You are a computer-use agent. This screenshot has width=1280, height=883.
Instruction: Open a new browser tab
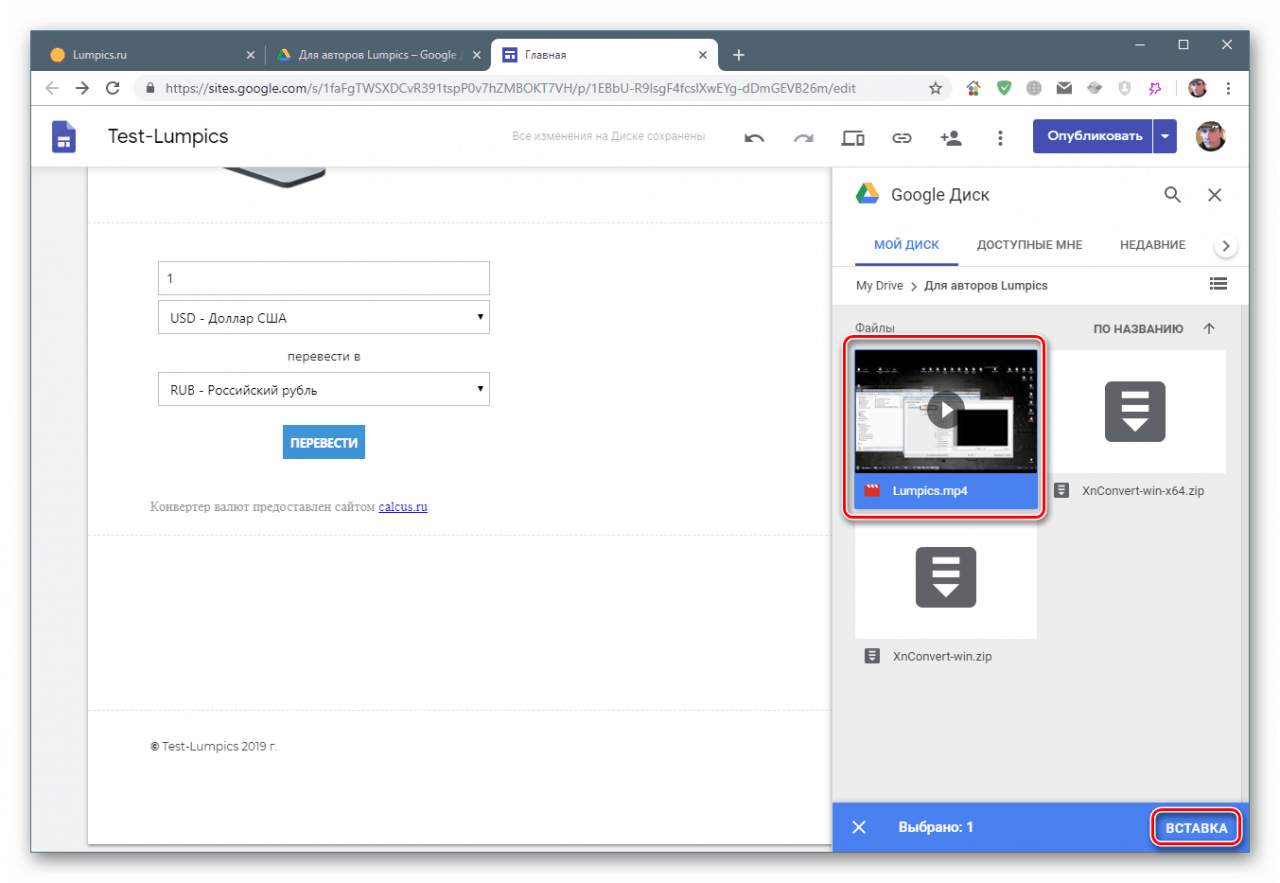coord(738,55)
